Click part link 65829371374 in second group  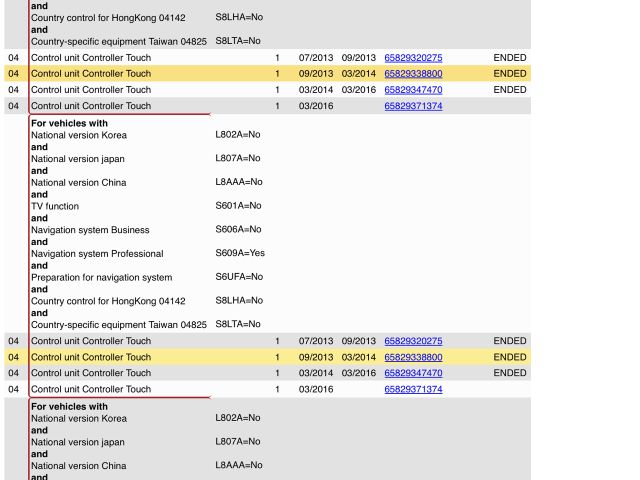(x=413, y=389)
